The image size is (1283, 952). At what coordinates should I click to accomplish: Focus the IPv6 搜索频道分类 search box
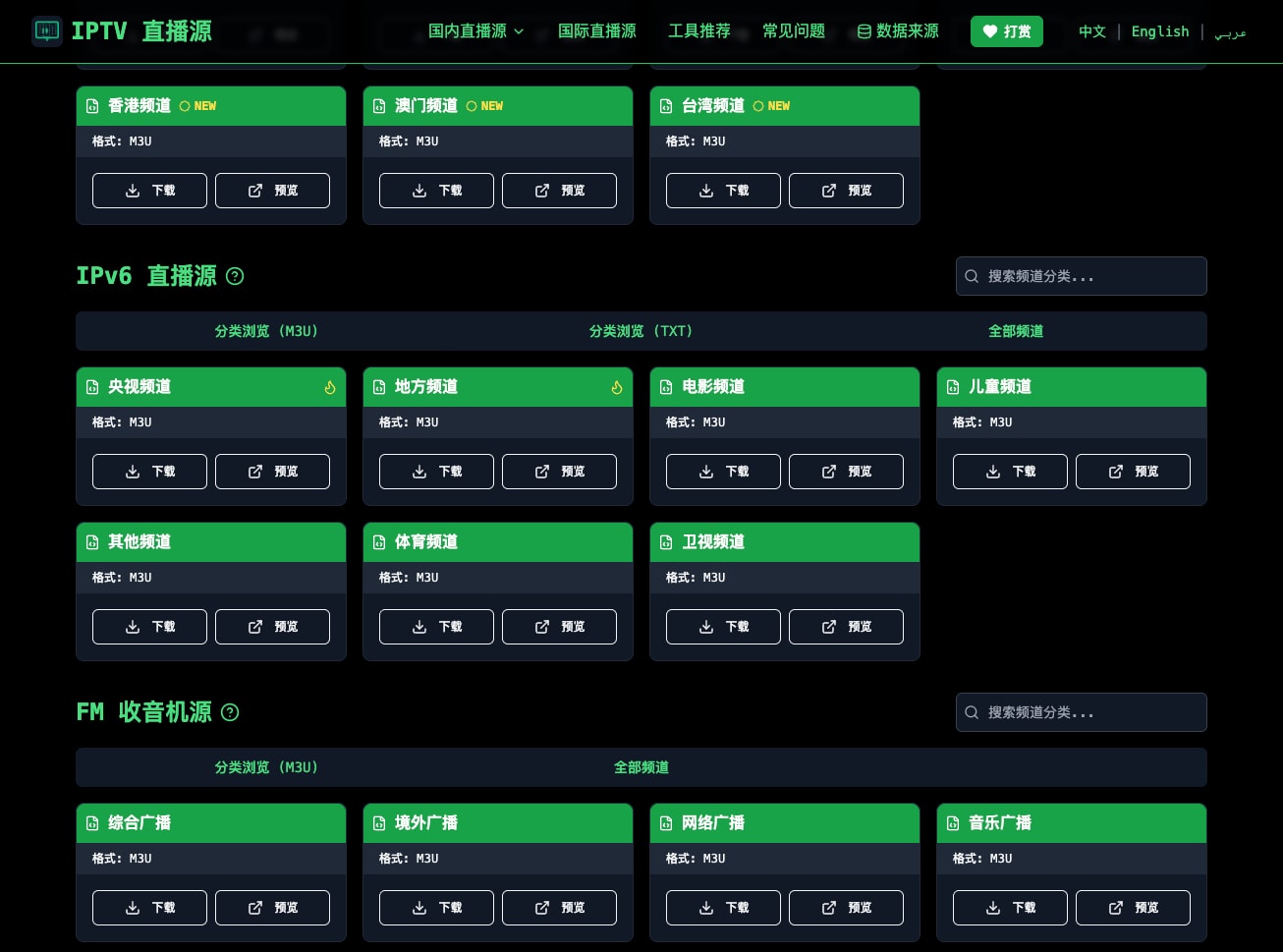(x=1082, y=276)
